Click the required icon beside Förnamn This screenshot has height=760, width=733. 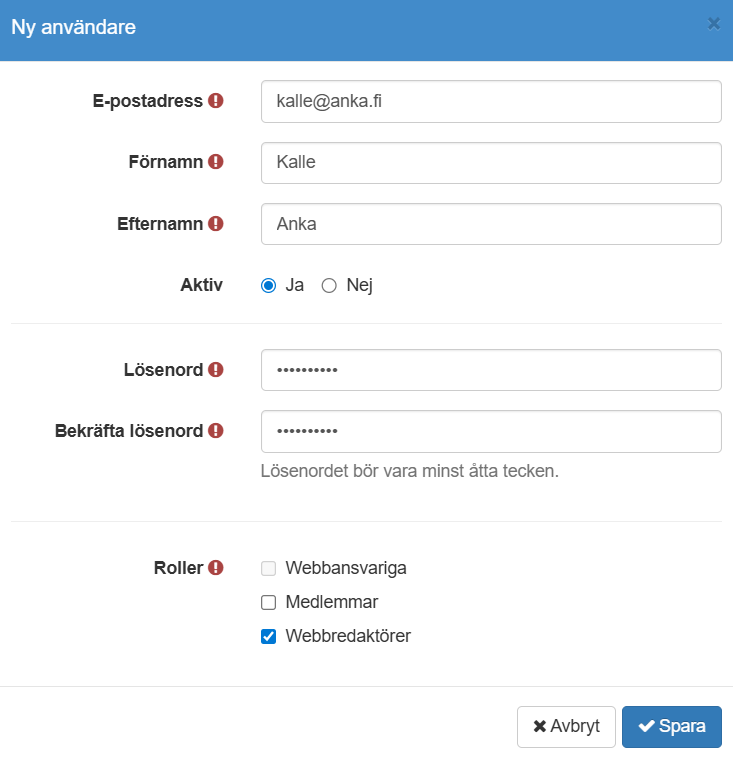click(x=216, y=162)
